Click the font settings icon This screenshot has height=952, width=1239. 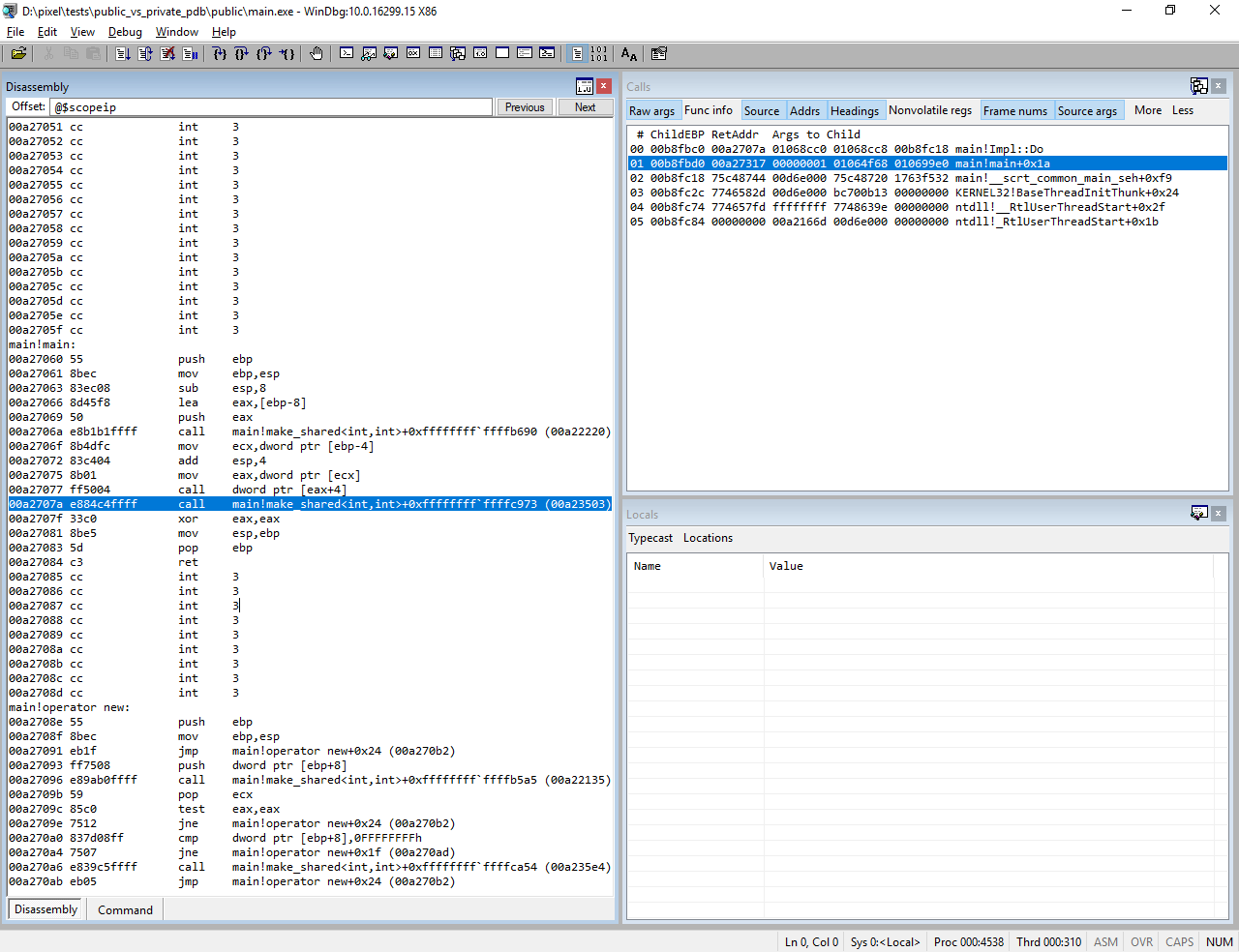[628, 53]
